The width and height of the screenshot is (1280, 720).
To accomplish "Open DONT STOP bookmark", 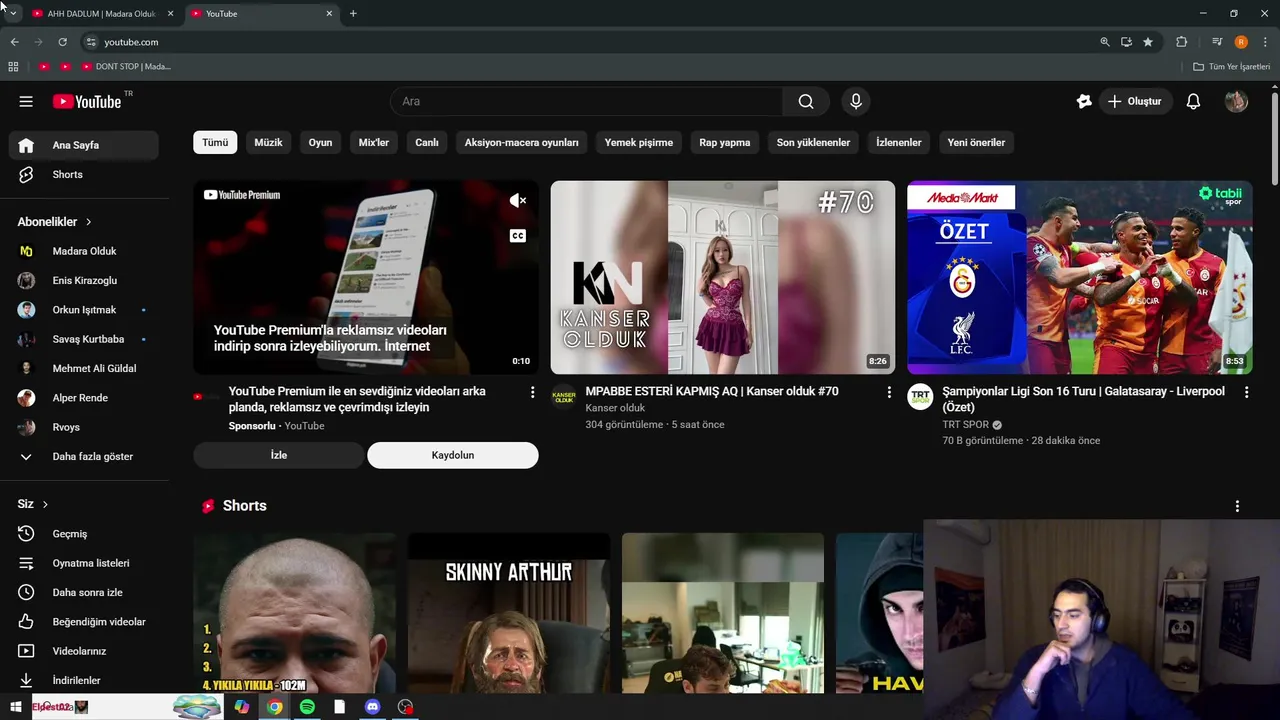I will pyautogui.click(x=127, y=66).
